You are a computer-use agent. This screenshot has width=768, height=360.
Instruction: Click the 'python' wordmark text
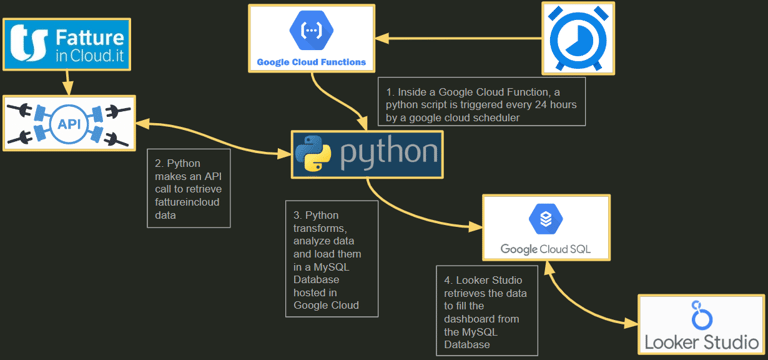coord(389,154)
